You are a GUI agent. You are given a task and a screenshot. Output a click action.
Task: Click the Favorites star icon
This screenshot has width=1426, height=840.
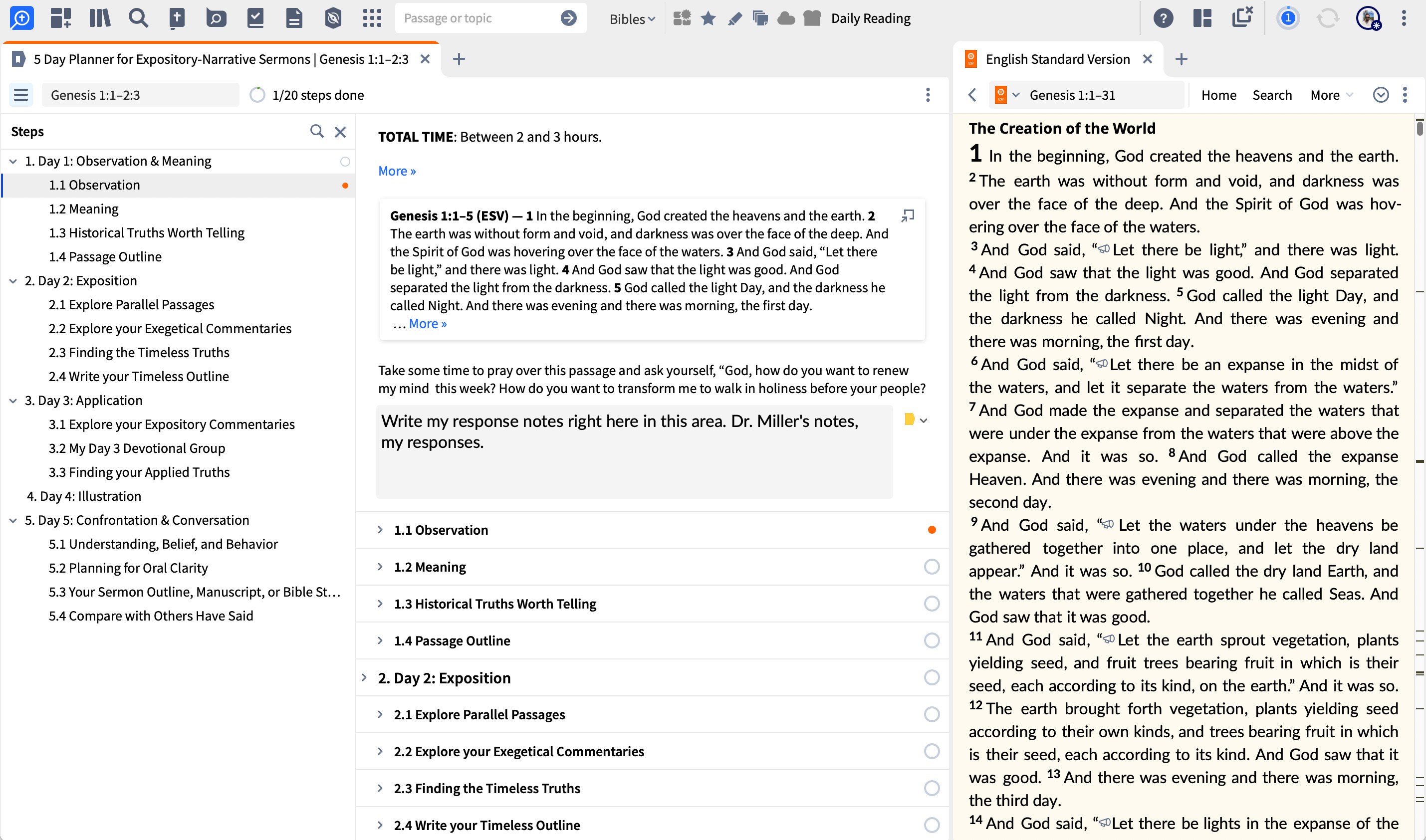point(708,18)
